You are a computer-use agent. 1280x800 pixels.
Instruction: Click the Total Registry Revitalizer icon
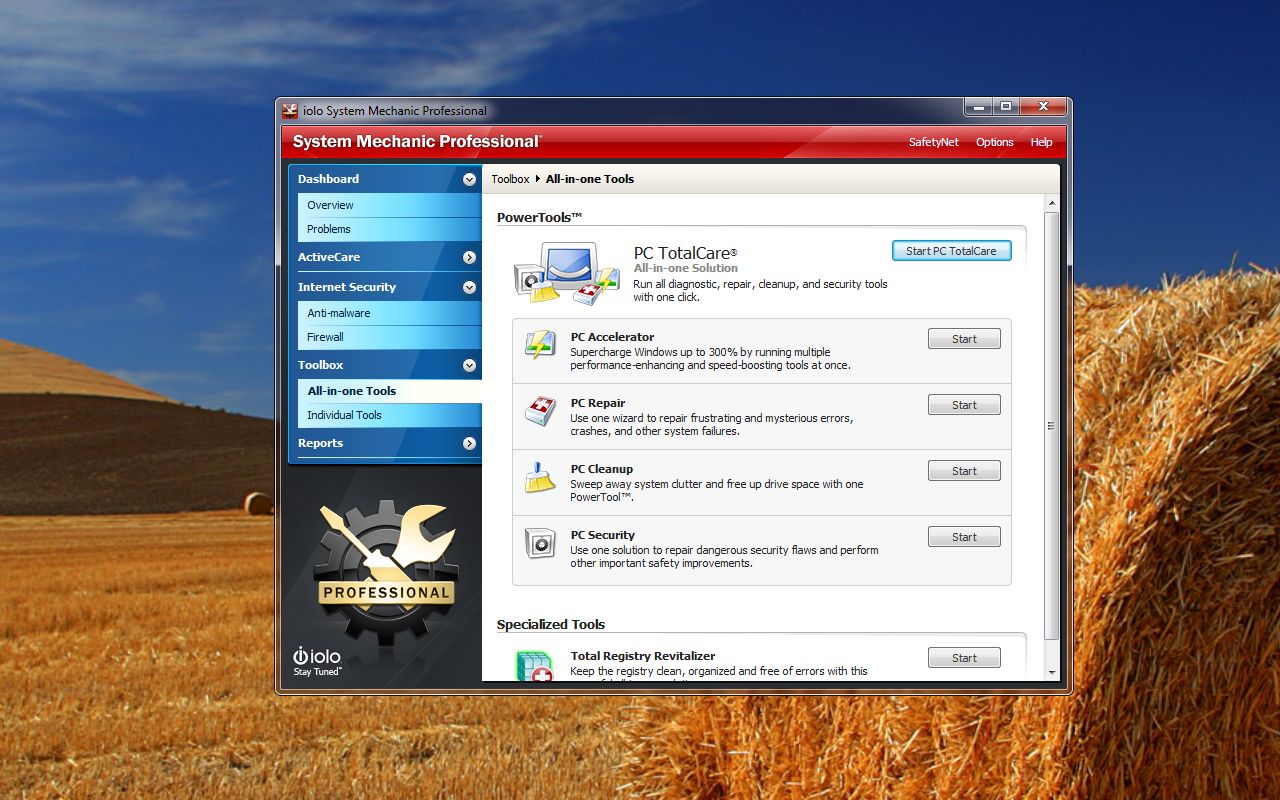[x=535, y=666]
